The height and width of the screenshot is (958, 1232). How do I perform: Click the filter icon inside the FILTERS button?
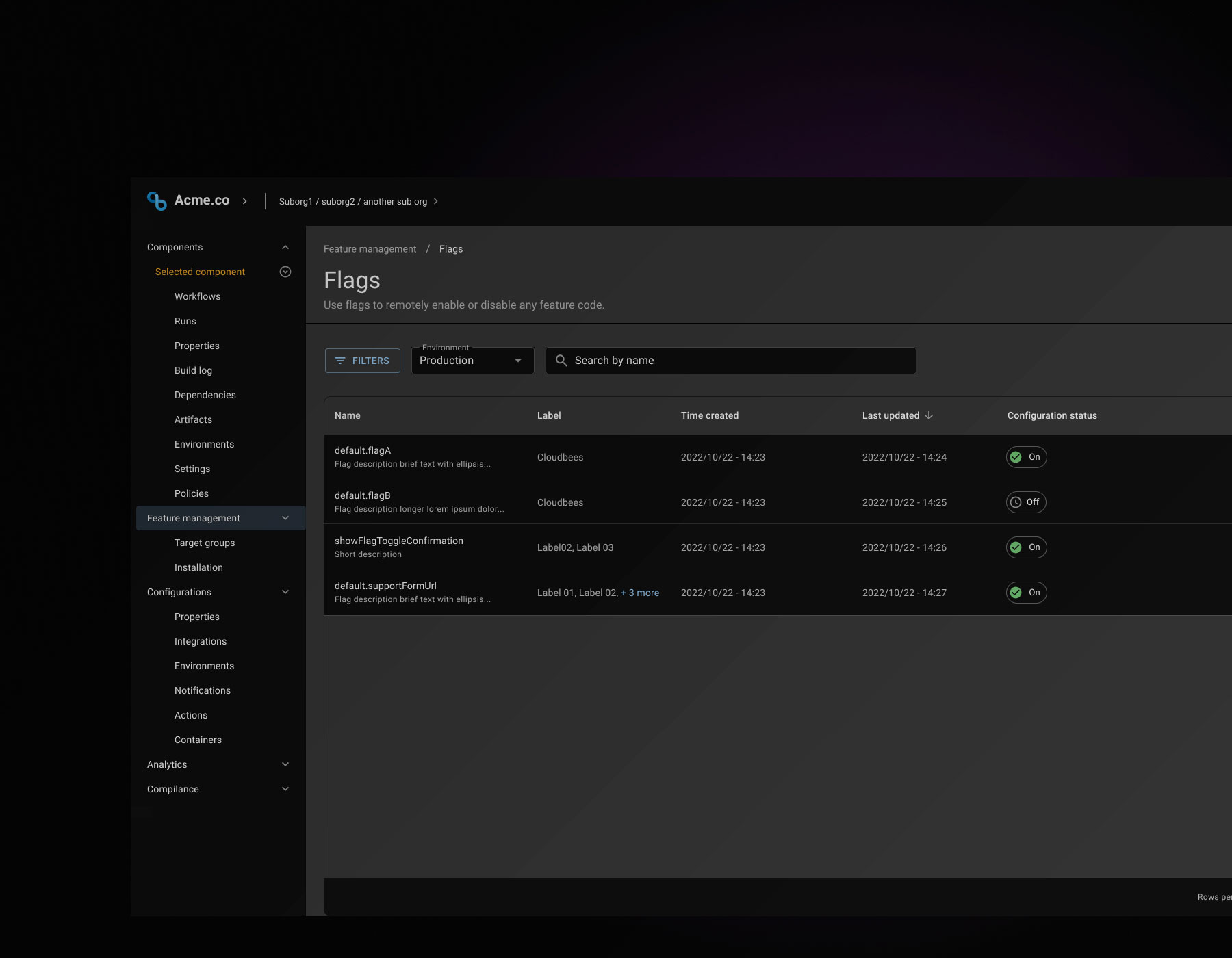[x=342, y=361]
